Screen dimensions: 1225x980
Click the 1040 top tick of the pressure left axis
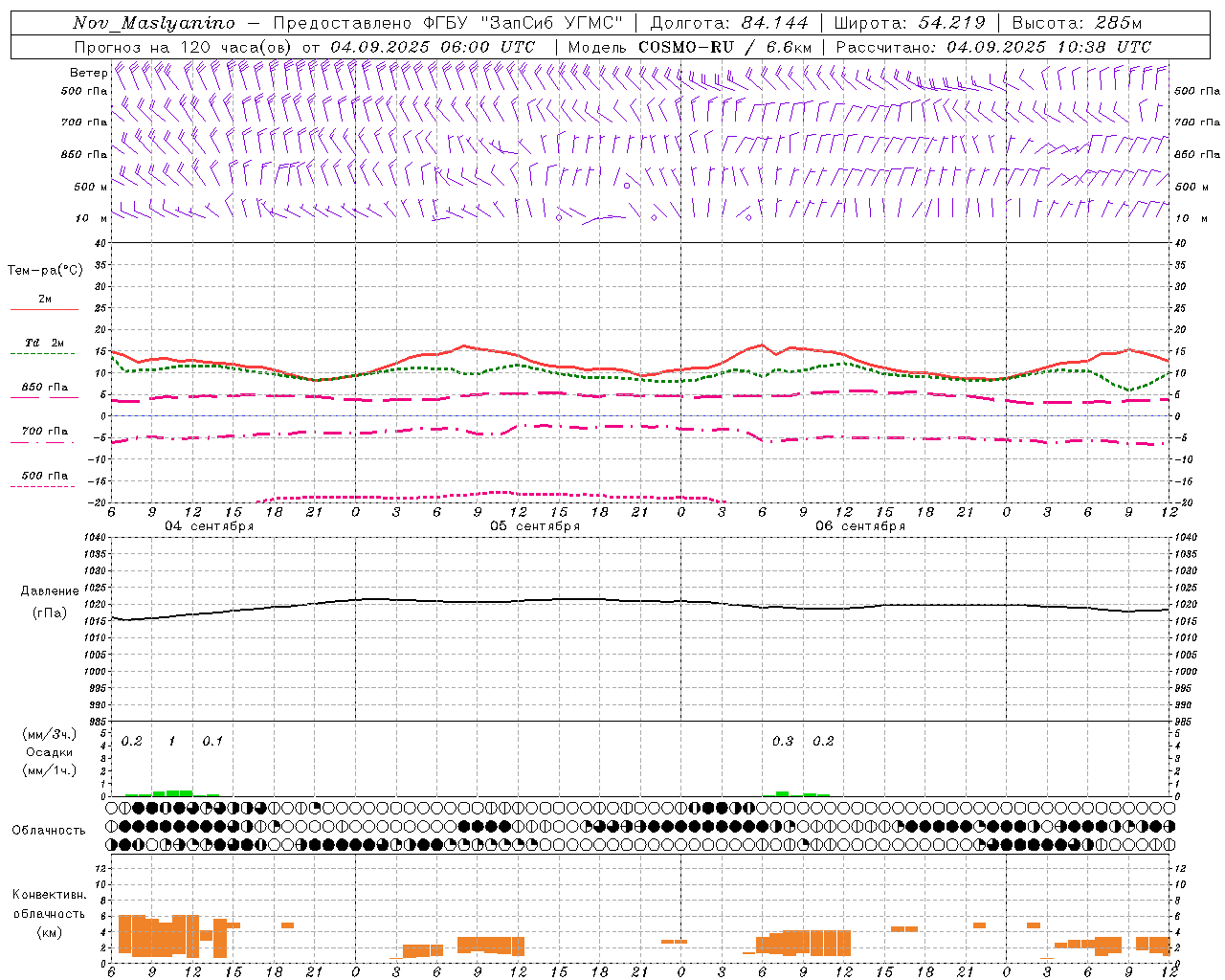tap(97, 538)
